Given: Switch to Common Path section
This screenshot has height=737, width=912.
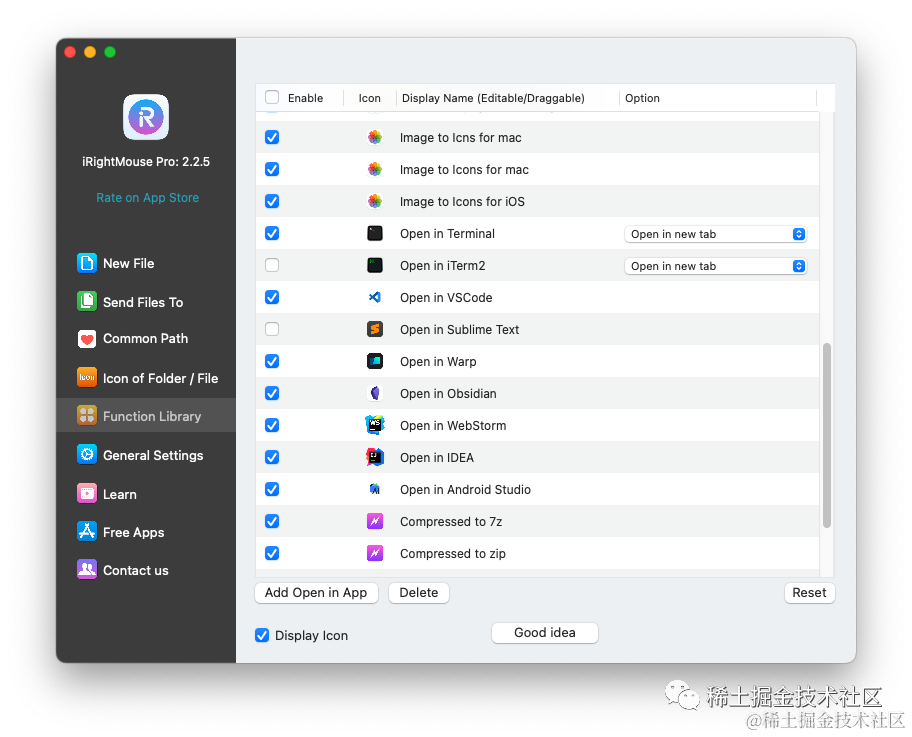Looking at the screenshot, I should click(x=145, y=339).
